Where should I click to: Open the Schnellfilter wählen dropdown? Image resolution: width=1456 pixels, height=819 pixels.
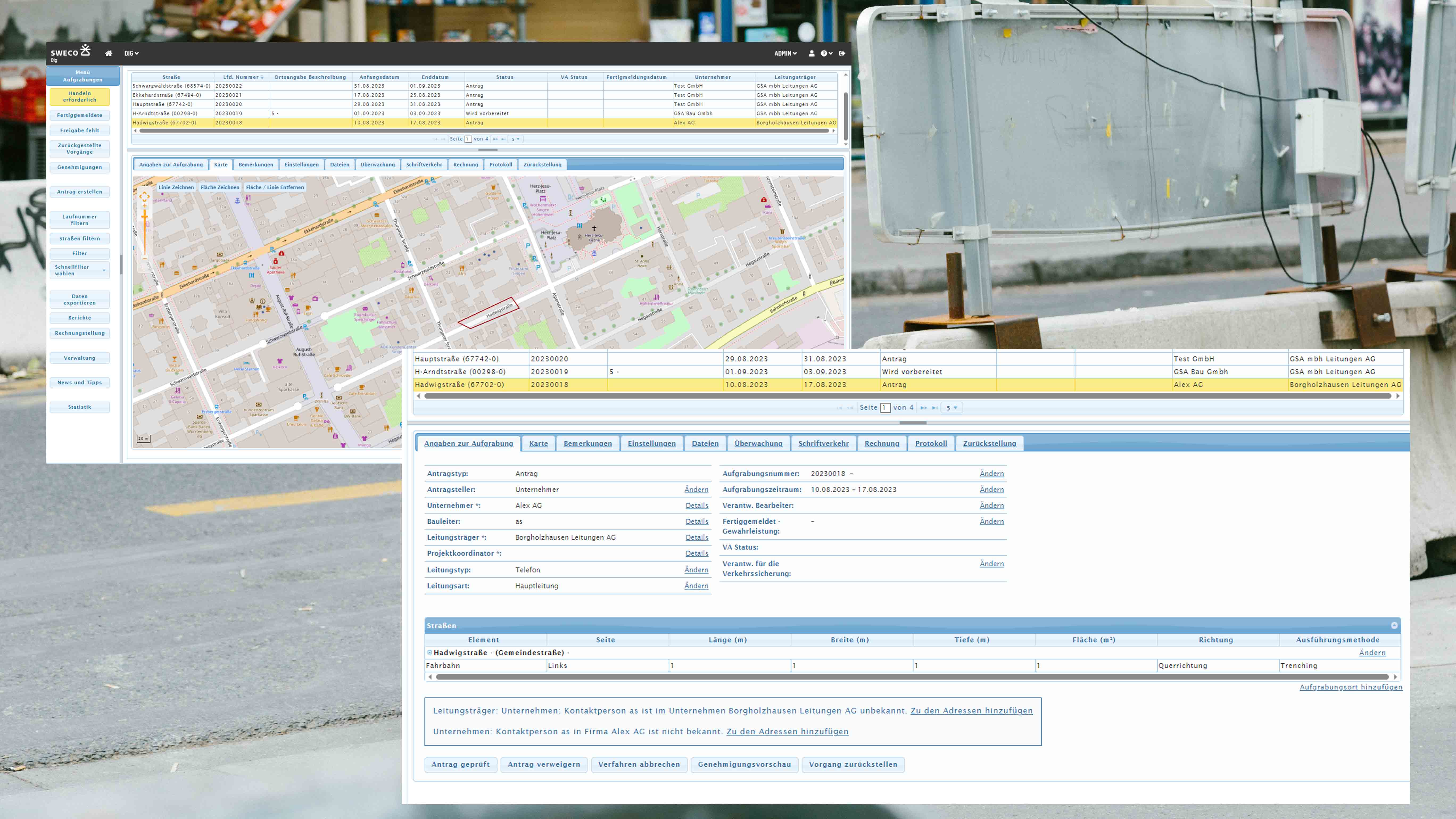(x=80, y=270)
